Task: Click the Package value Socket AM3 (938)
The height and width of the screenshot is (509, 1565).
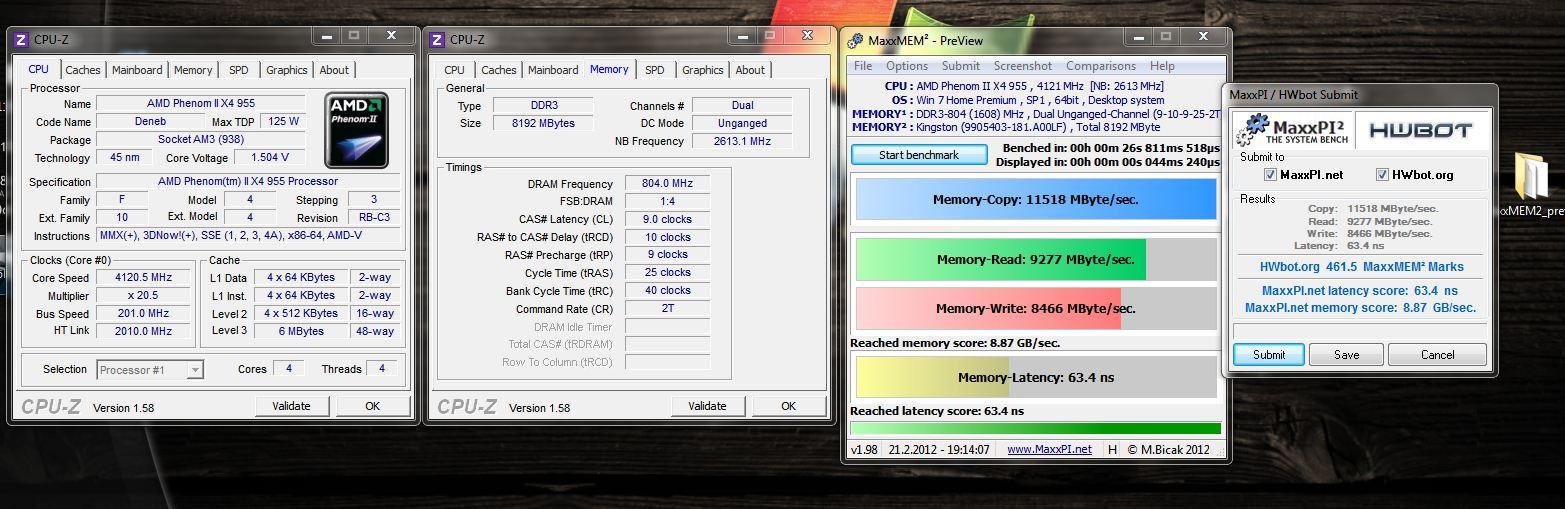Action: point(201,140)
